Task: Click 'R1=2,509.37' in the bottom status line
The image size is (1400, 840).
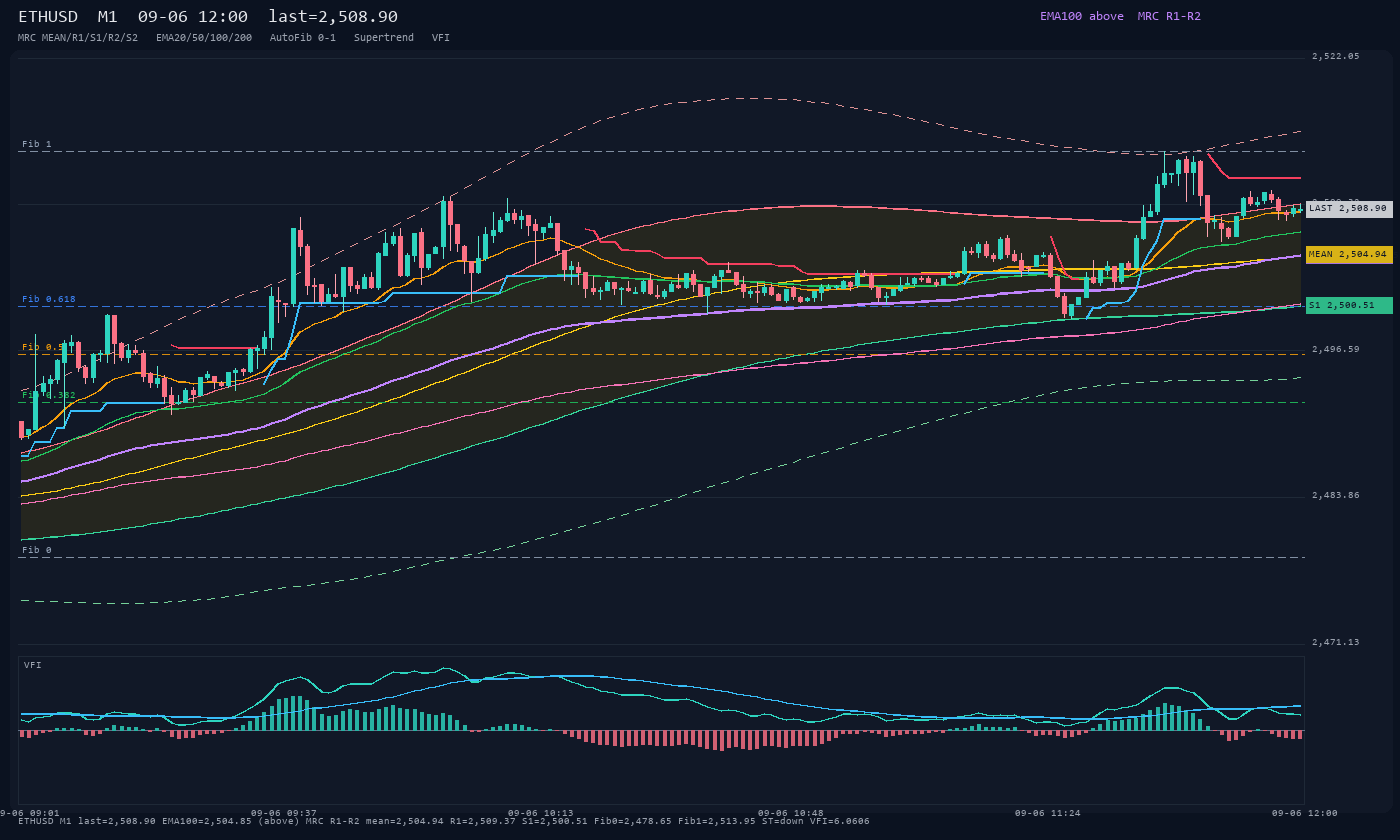Action: (x=483, y=821)
